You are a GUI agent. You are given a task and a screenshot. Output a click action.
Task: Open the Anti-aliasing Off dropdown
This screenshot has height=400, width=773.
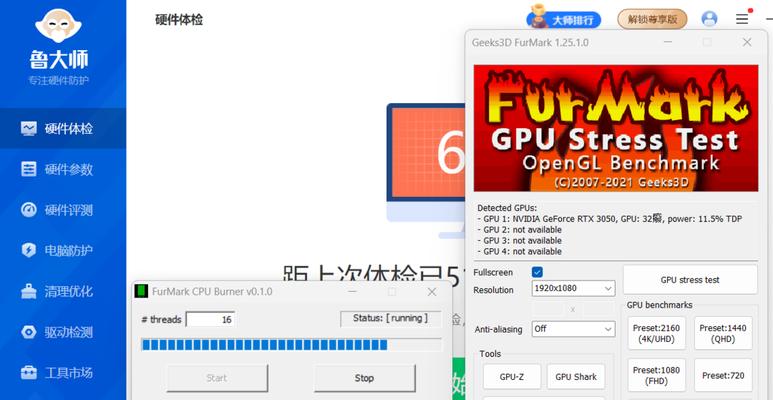click(573, 328)
